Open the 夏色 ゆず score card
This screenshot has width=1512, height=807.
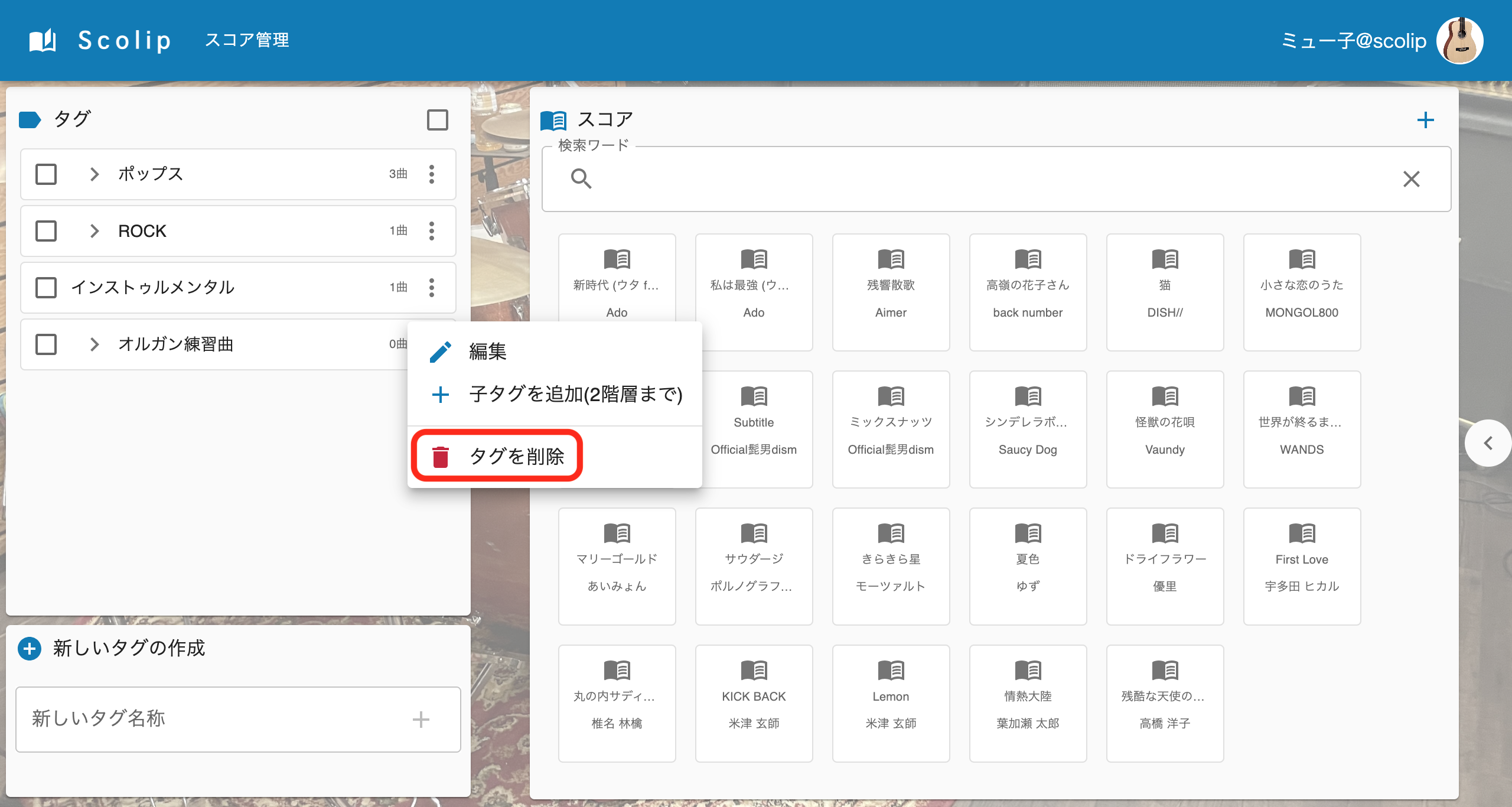(1028, 566)
